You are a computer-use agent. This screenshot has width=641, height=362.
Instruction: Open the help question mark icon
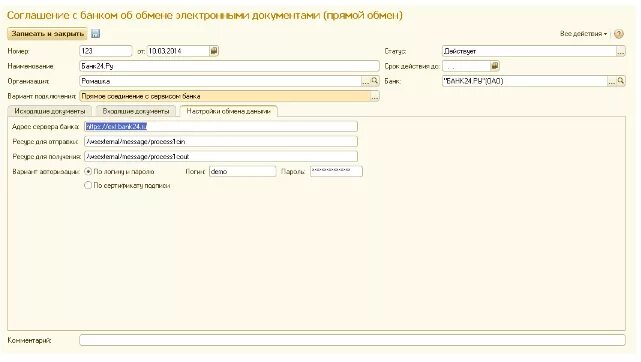point(619,34)
